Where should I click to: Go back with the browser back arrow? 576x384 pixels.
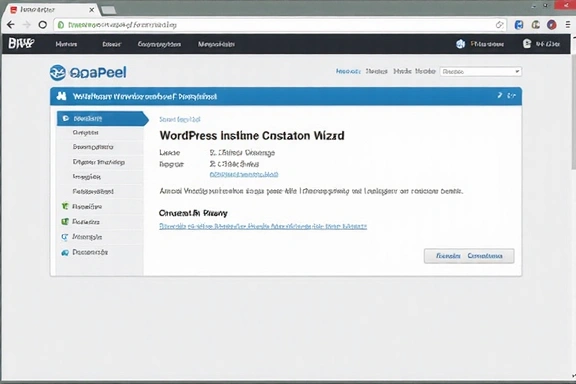11,25
